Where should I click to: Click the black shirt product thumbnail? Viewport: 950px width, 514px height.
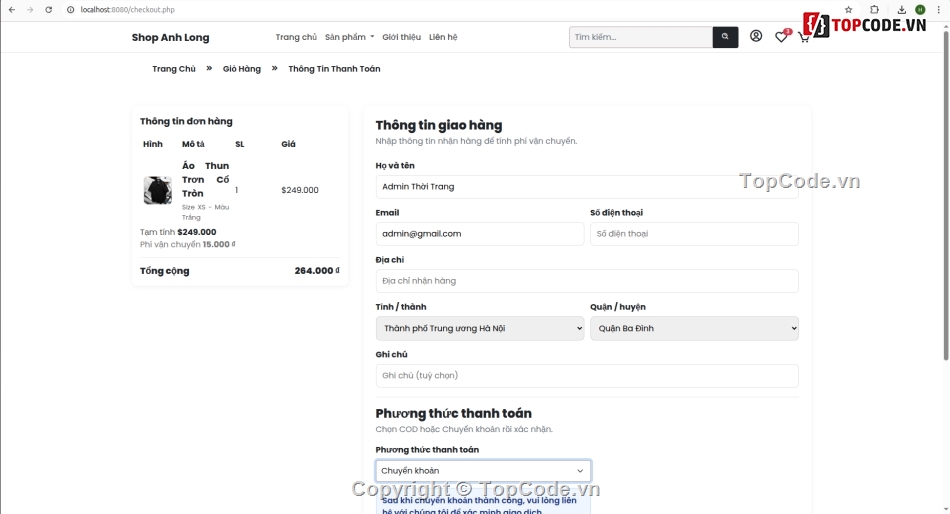[158, 190]
